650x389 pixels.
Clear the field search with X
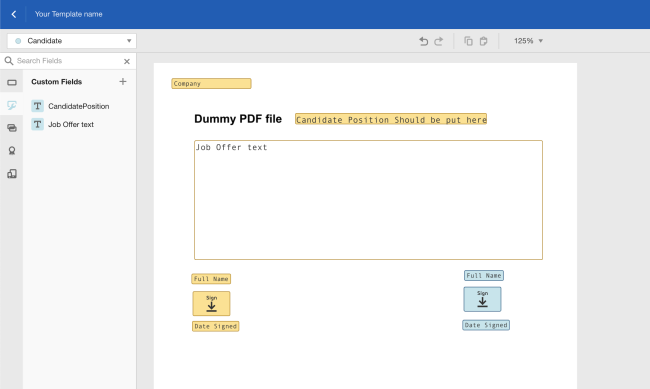[127, 61]
